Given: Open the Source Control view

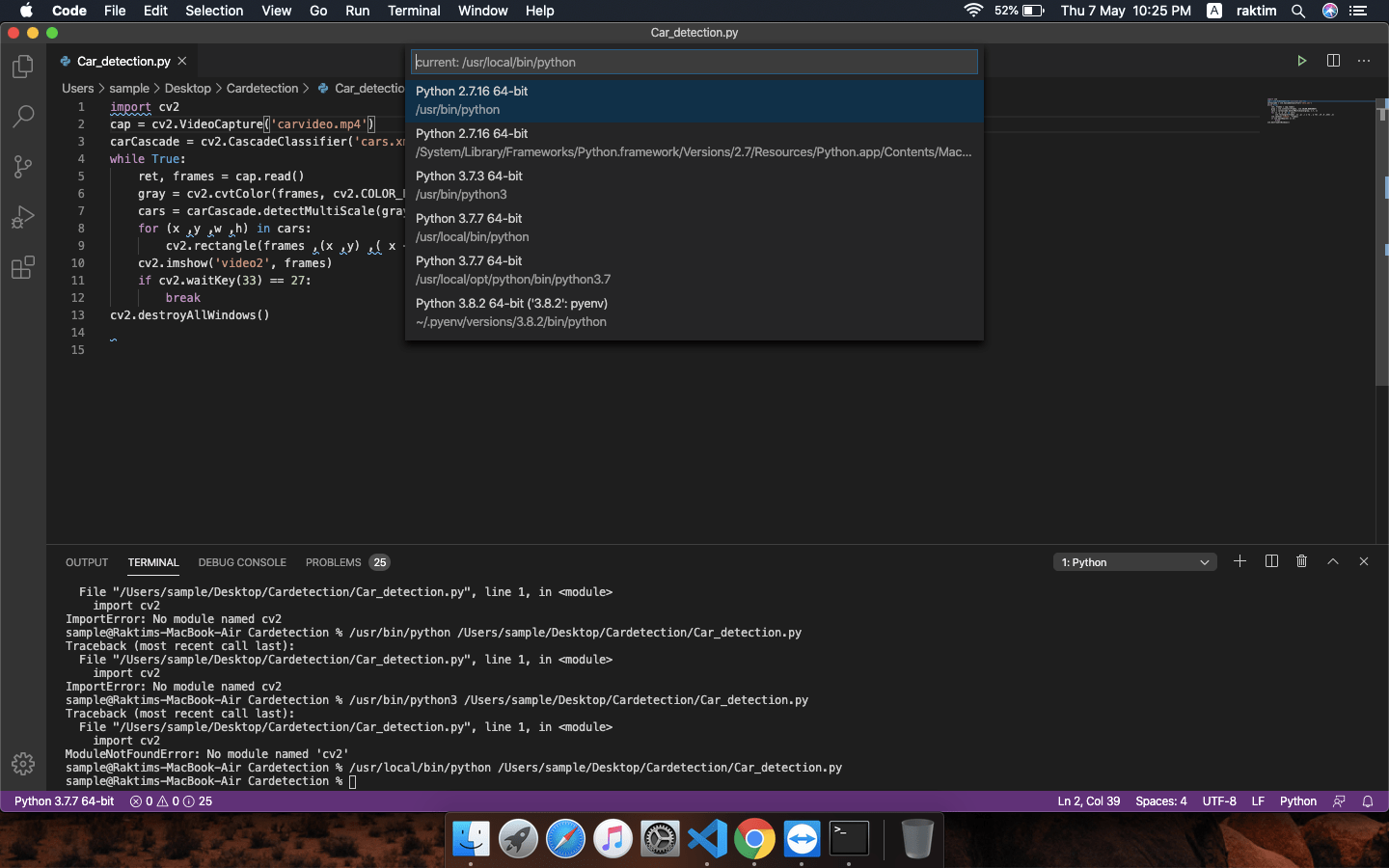Looking at the screenshot, I should coord(23,167).
